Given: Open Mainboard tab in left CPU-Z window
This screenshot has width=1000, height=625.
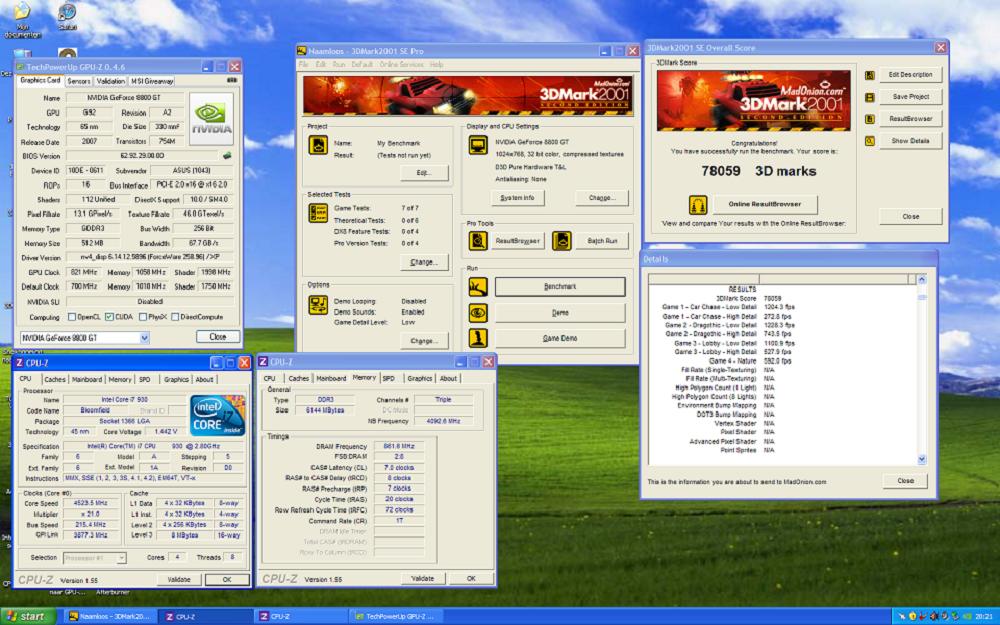Looking at the screenshot, I should (87, 379).
